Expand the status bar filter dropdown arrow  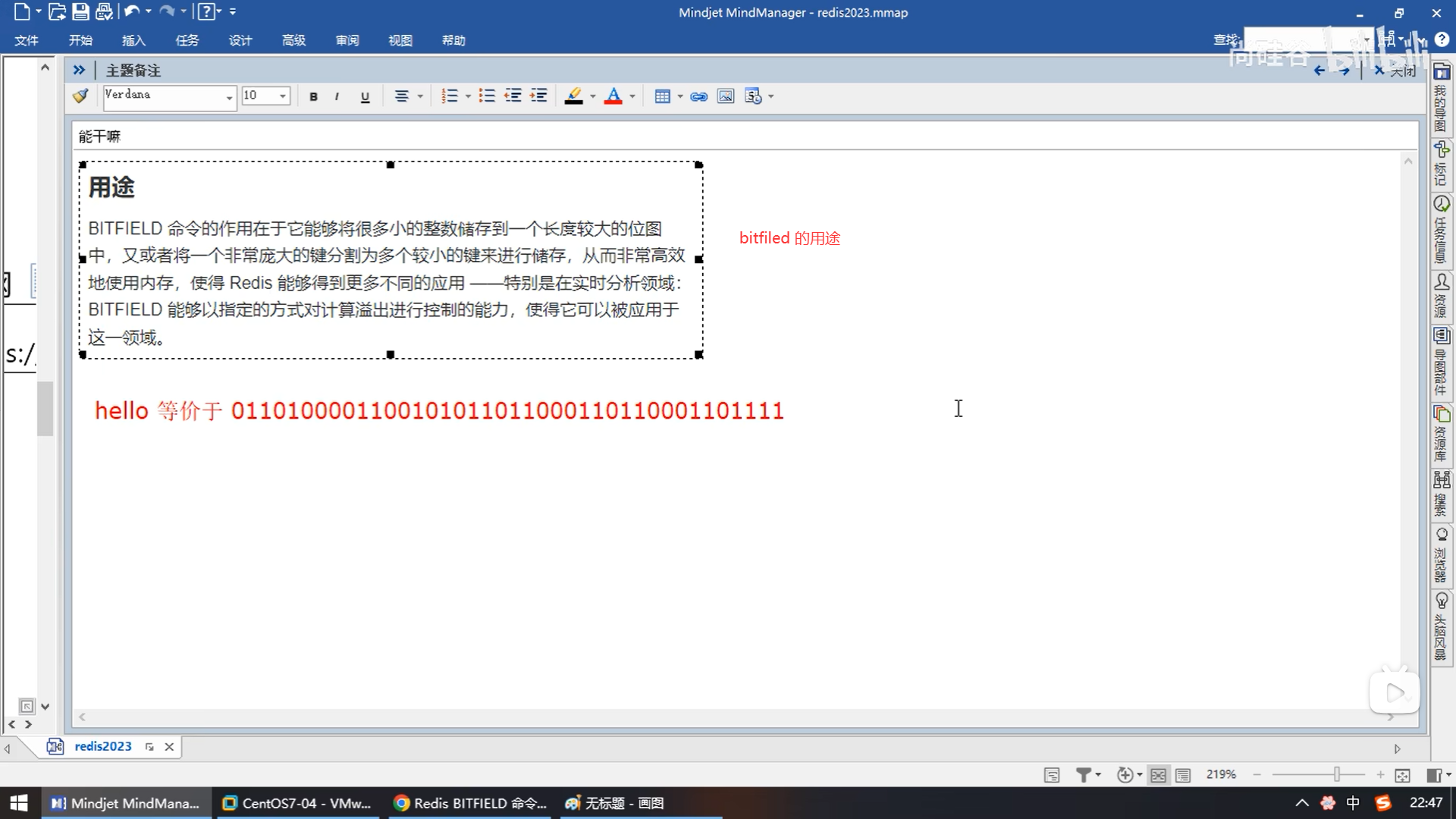1098,775
